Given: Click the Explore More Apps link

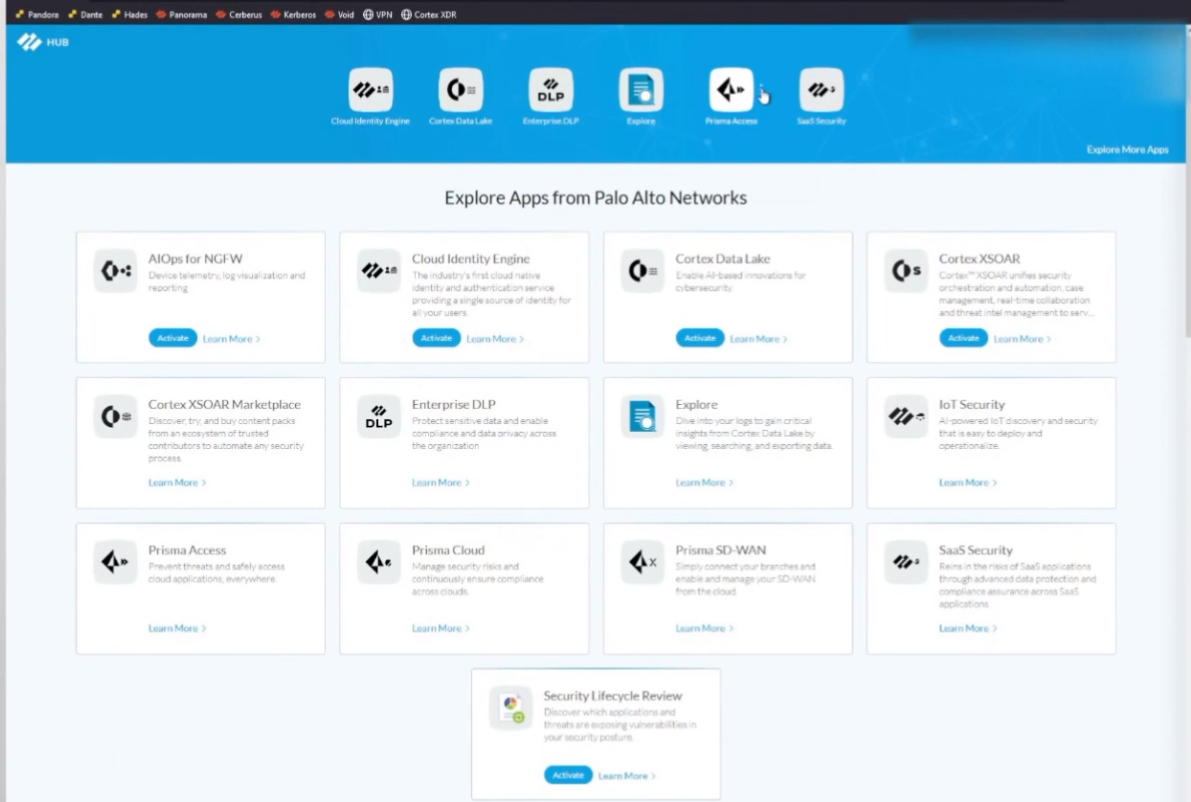Looking at the screenshot, I should pyautogui.click(x=1127, y=150).
